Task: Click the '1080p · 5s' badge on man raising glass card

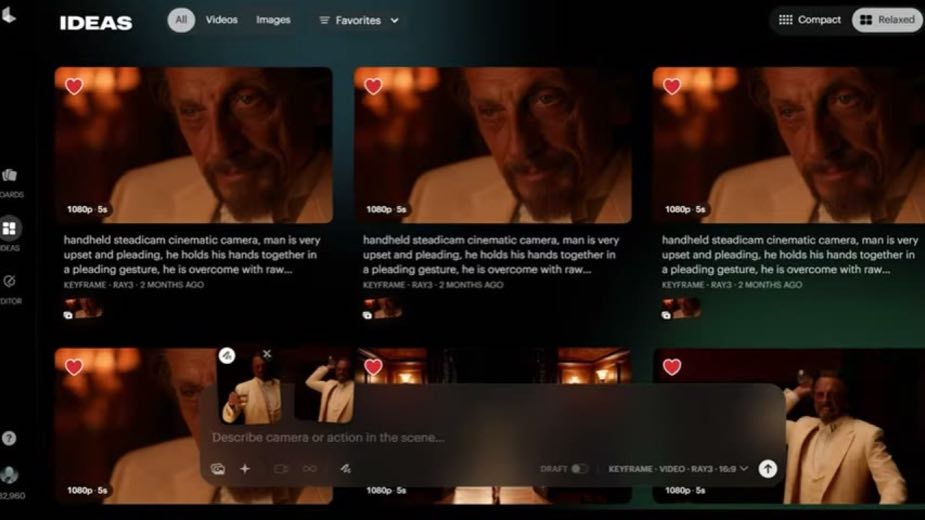Action: [685, 490]
